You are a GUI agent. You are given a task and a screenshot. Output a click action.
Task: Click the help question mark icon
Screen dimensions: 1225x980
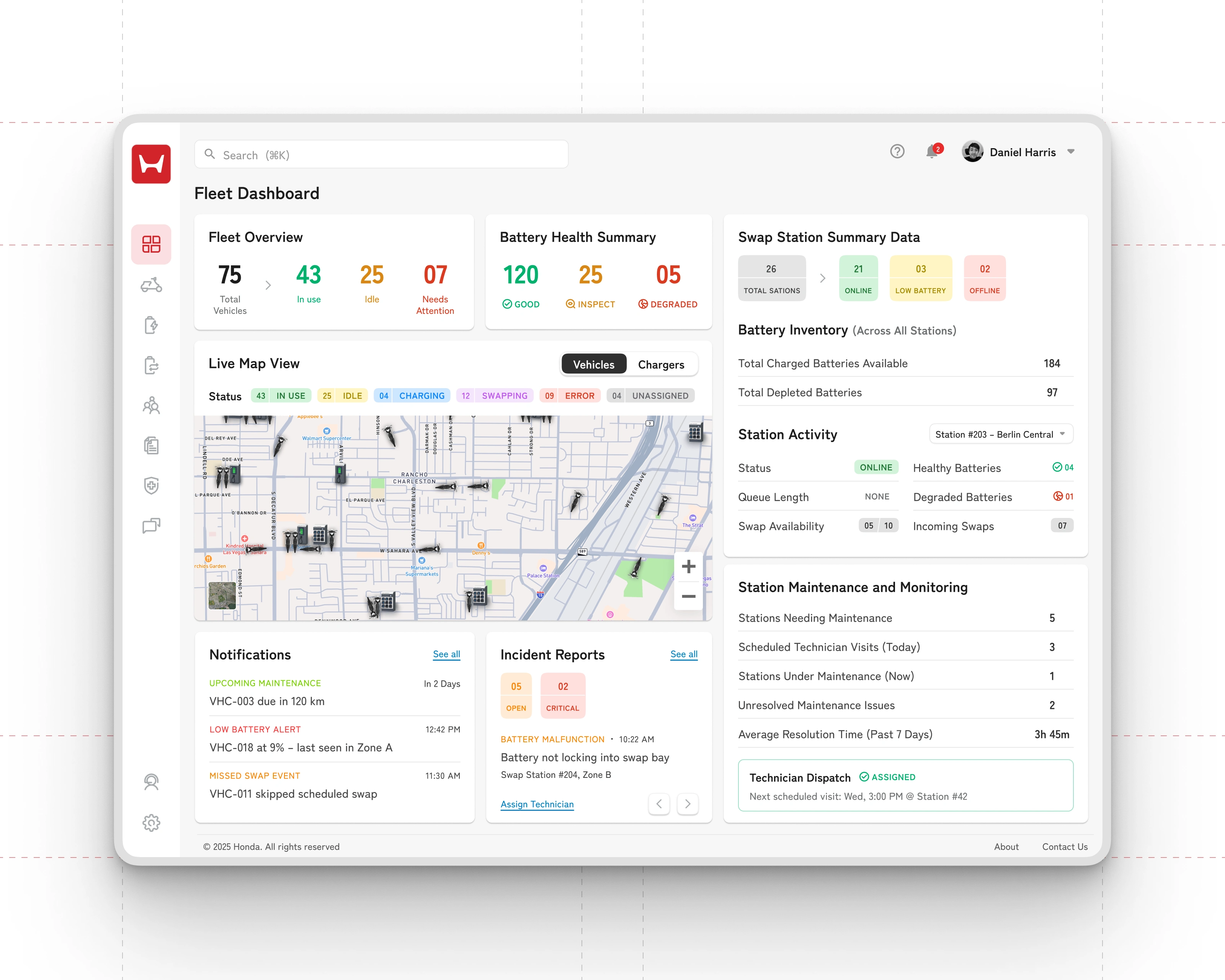coord(897,152)
